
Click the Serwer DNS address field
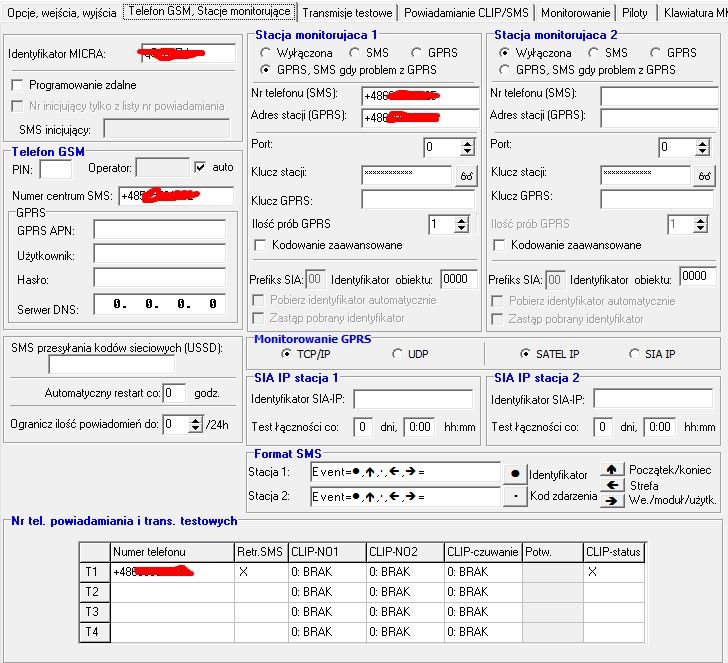click(x=159, y=304)
